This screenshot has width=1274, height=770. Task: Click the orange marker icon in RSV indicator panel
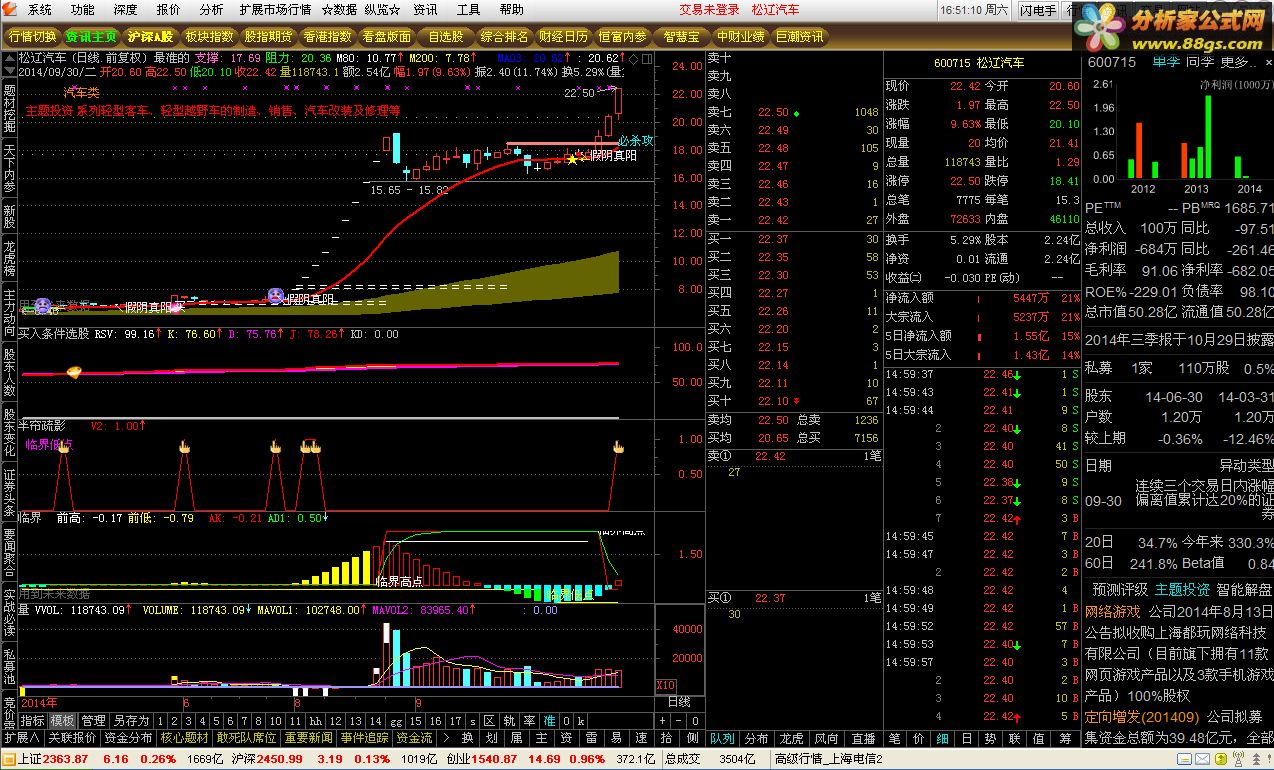(74, 372)
